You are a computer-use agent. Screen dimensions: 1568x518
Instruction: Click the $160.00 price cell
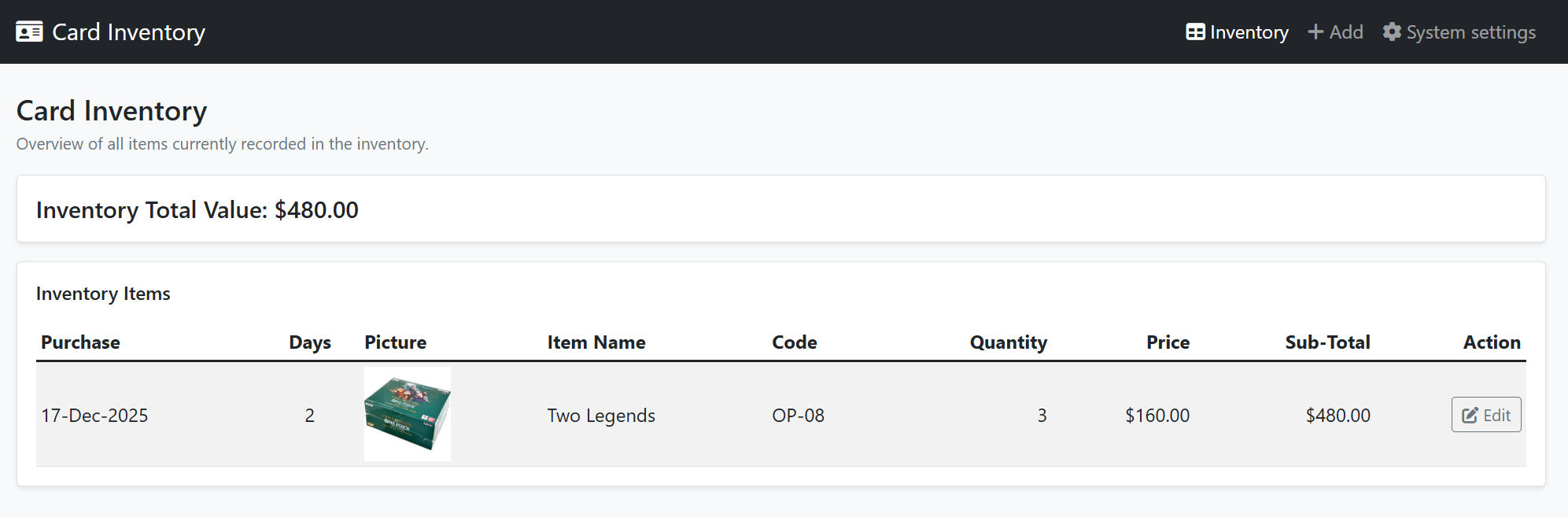[x=1157, y=416]
